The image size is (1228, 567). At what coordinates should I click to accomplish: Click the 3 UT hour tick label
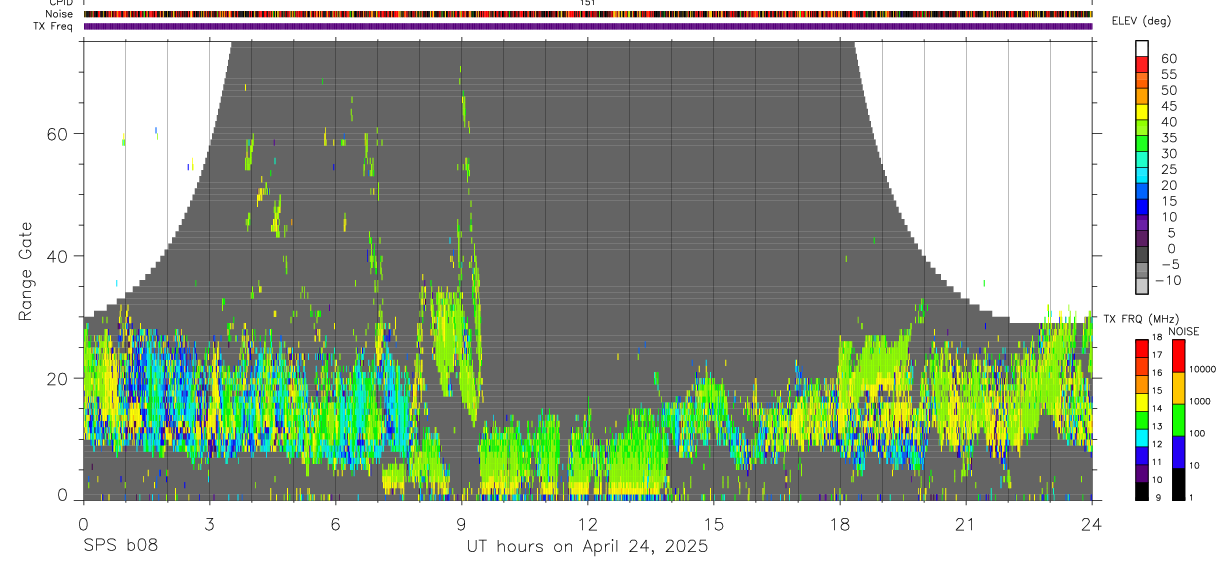pos(209,523)
